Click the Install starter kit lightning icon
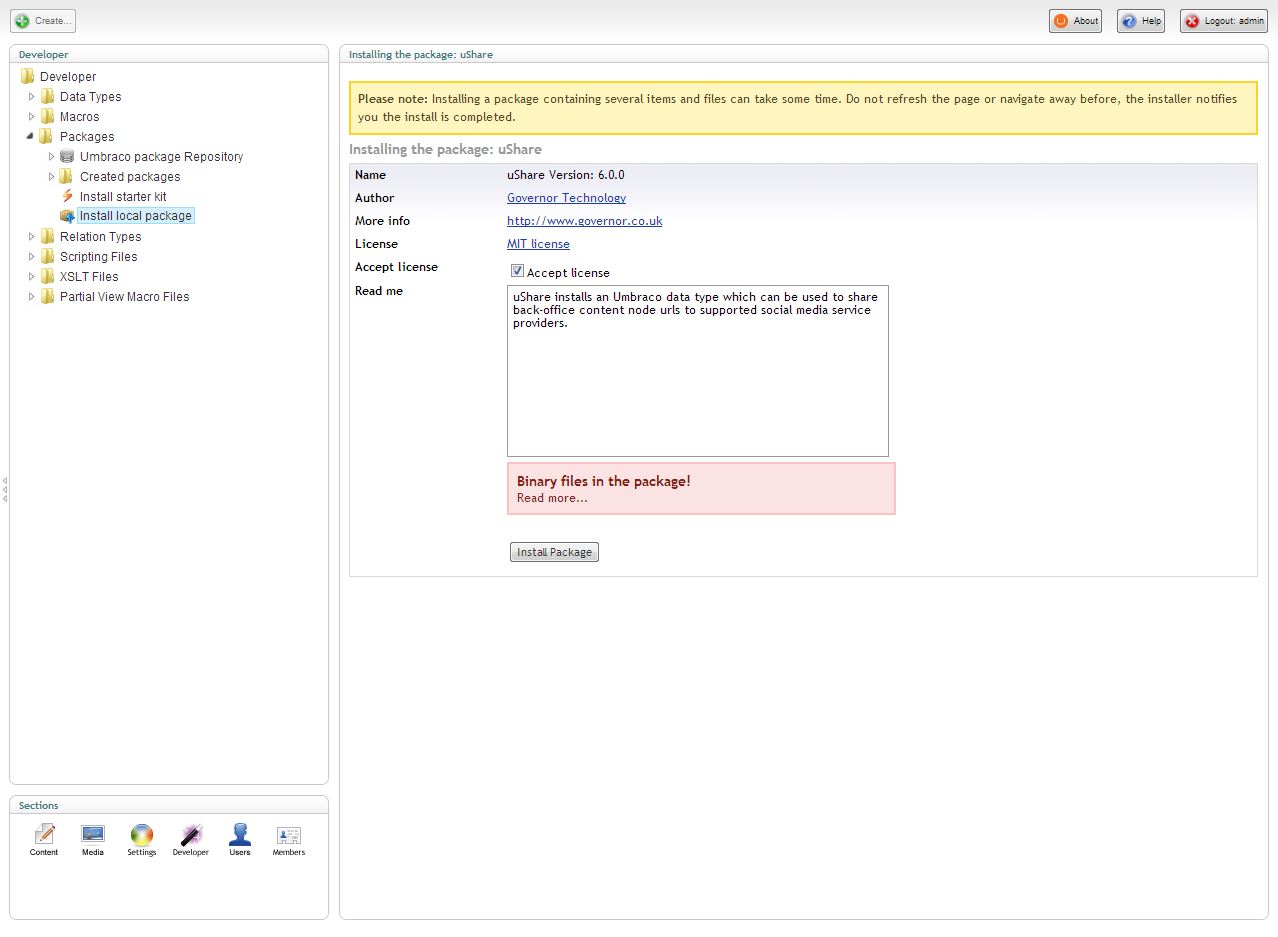Image resolution: width=1278 pixels, height=937 pixels. [67, 196]
